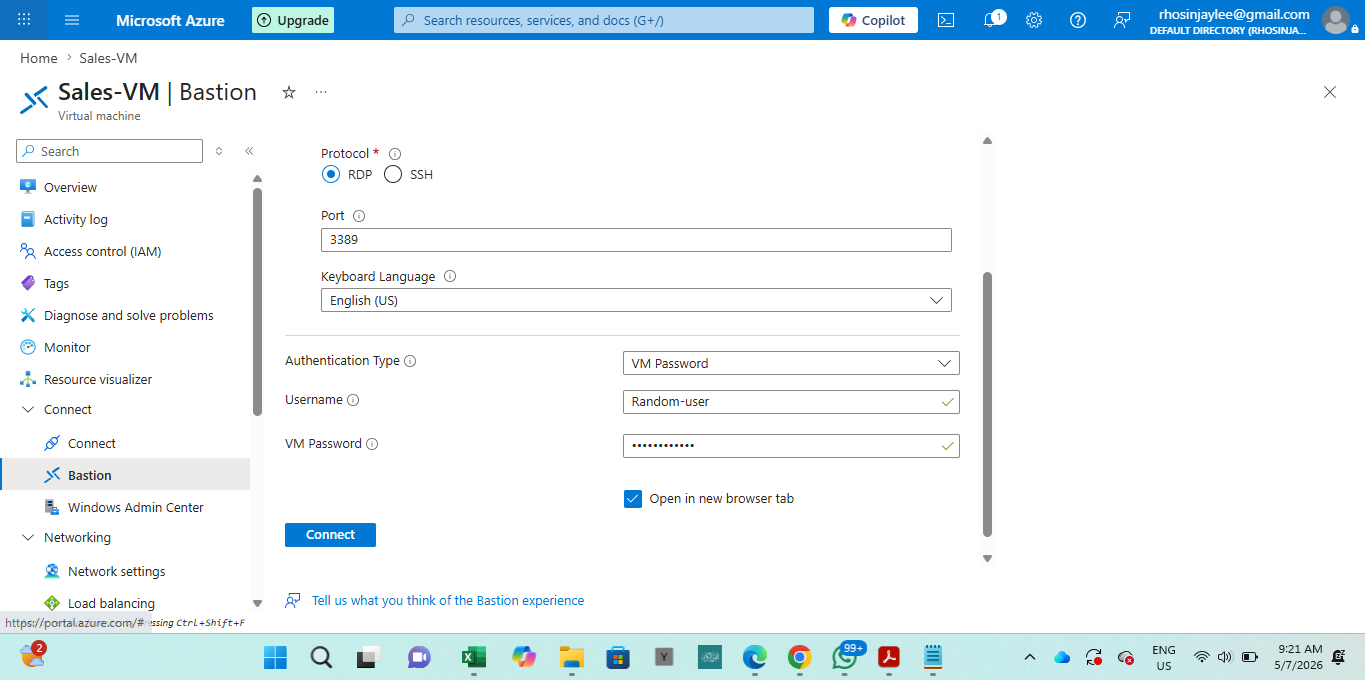Click the Upgrade button

(292, 20)
